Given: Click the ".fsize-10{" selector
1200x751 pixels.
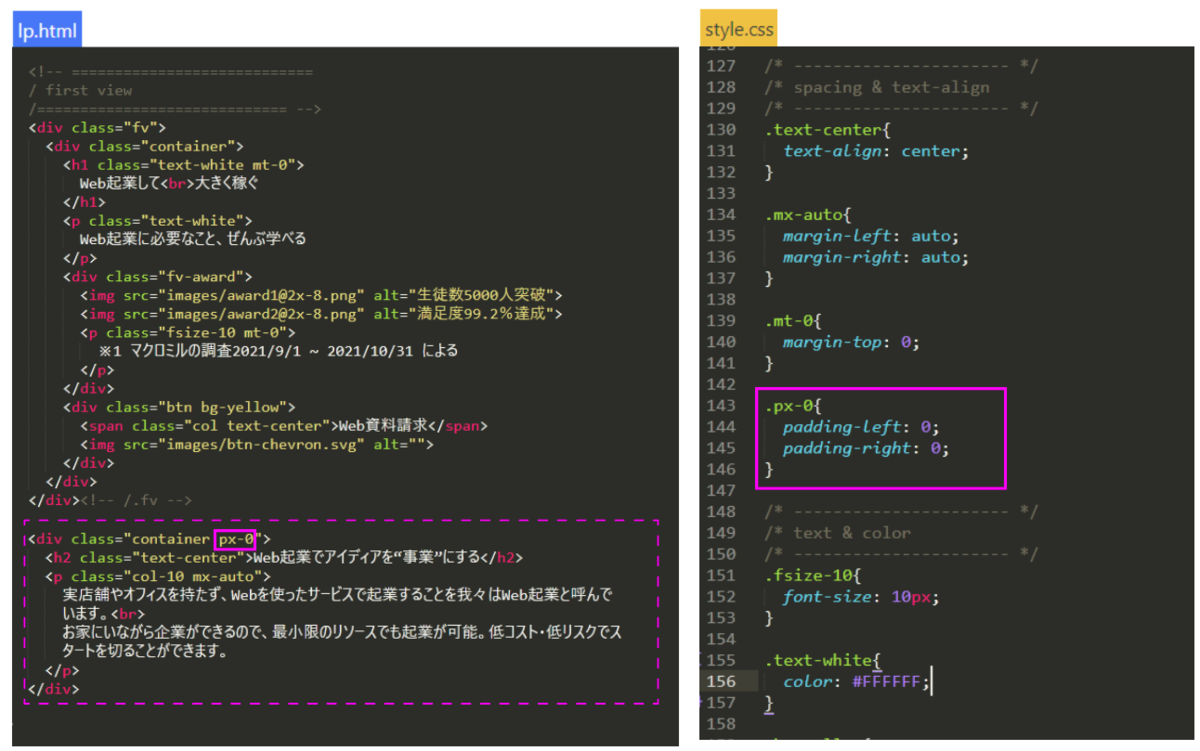Looking at the screenshot, I should (811, 575).
